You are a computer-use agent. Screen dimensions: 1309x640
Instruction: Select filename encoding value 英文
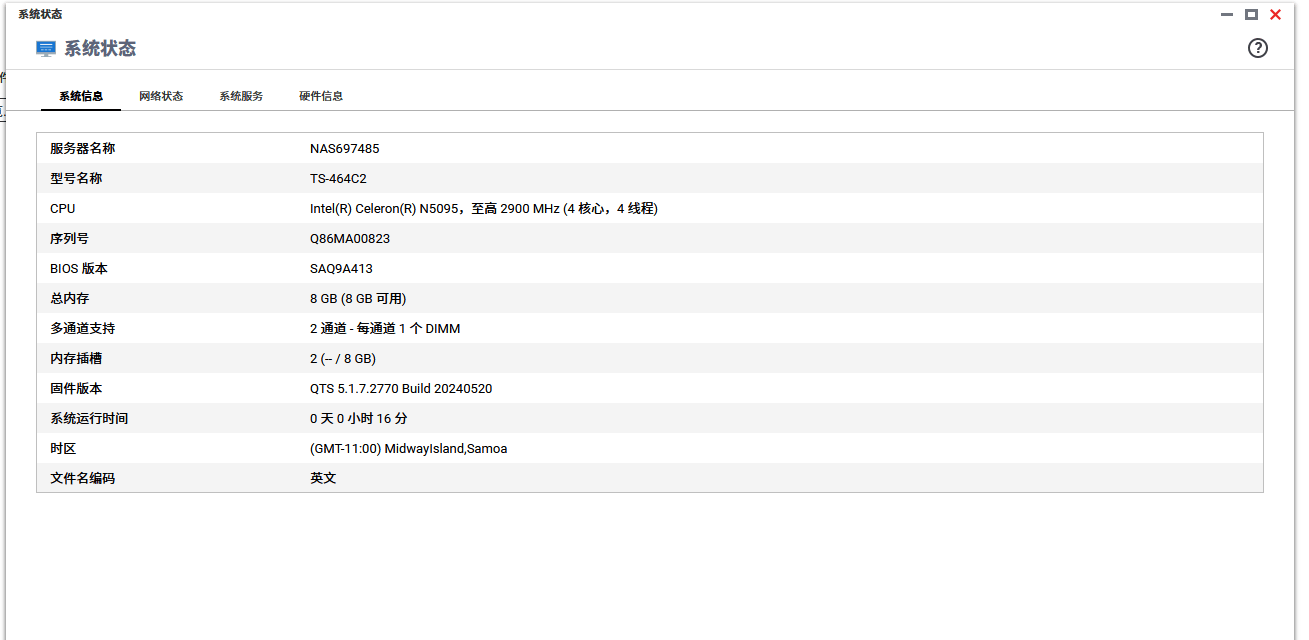[323, 478]
